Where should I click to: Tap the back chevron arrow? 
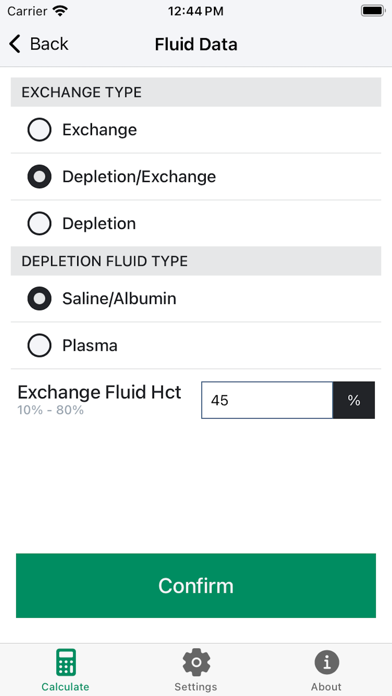coord(15,44)
